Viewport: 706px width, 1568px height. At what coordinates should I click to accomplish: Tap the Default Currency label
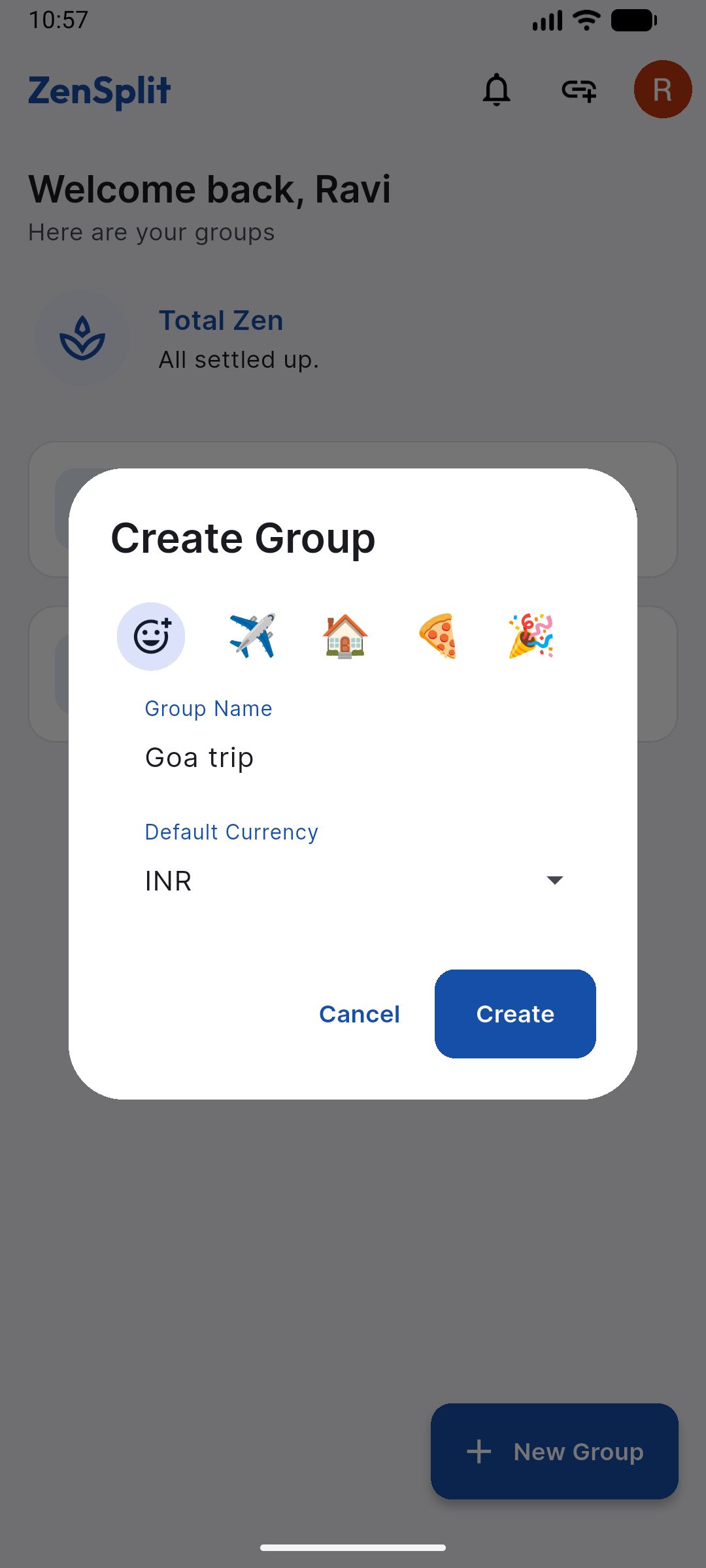[231, 832]
